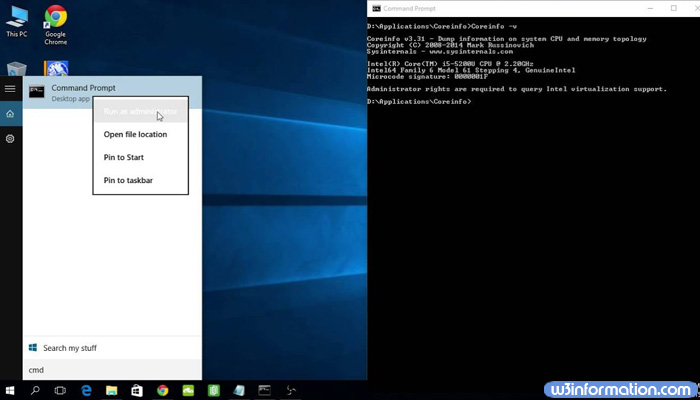This screenshot has width=700, height=400.
Task: Choose Pin to Start option
Action: click(141, 157)
